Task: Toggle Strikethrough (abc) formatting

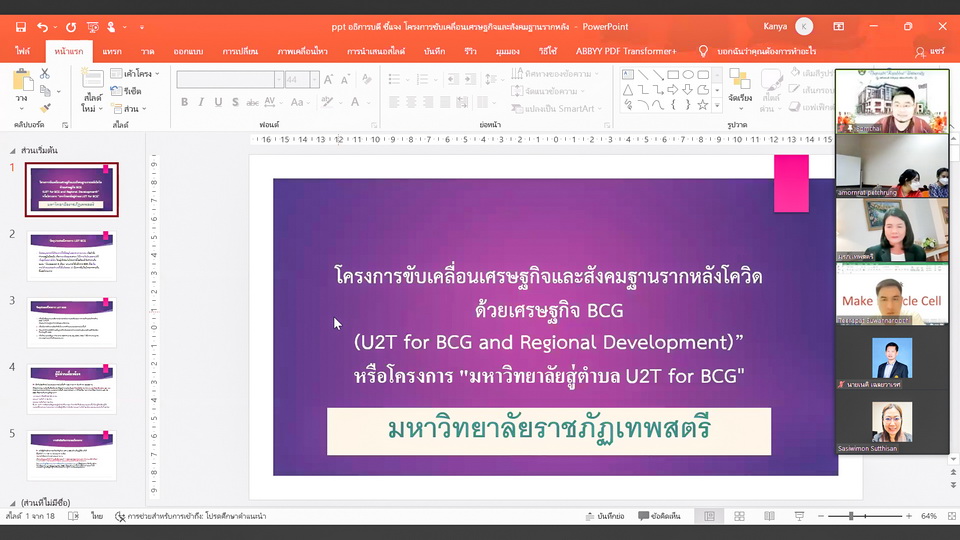Action: coord(252,102)
